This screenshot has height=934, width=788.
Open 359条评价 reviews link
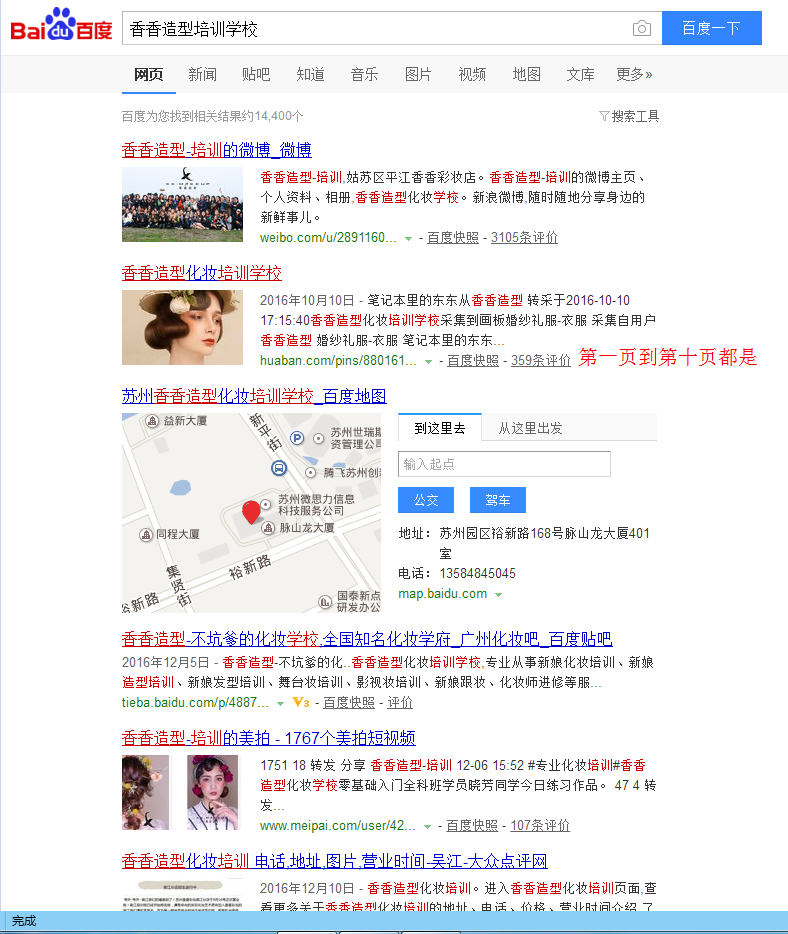click(541, 360)
